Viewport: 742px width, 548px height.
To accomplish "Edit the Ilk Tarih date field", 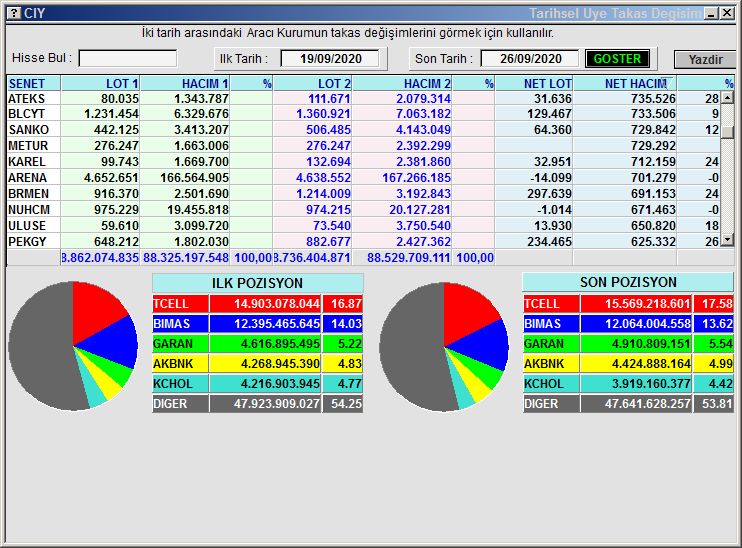I will click(330, 59).
